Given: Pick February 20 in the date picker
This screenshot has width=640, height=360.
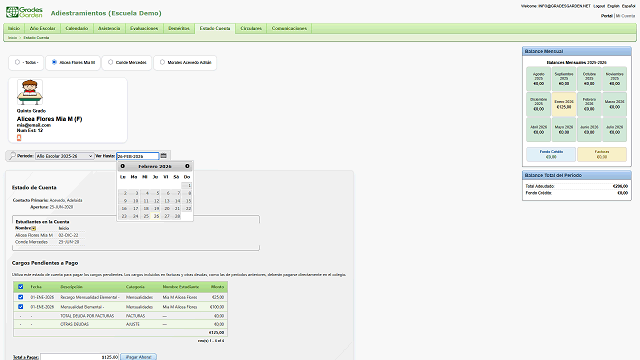Looking at the screenshot, I should click(x=166, y=208).
